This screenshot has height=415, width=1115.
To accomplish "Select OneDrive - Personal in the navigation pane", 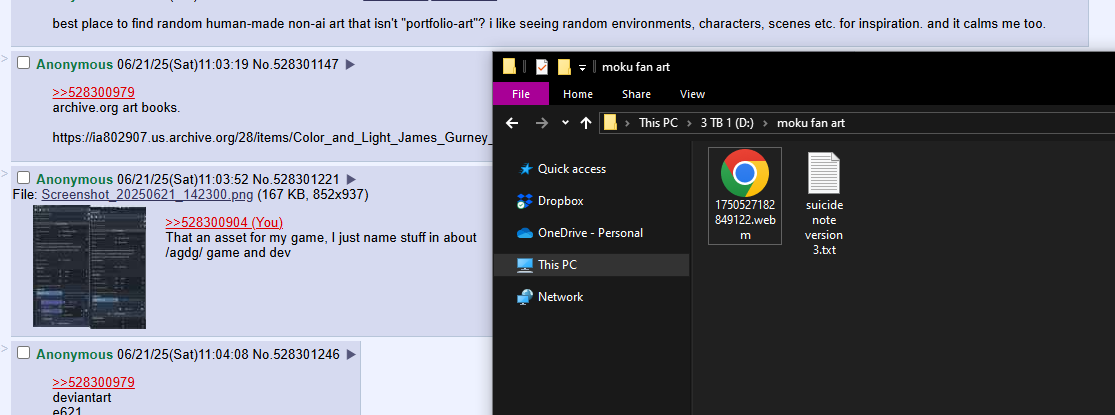I will 590,233.
